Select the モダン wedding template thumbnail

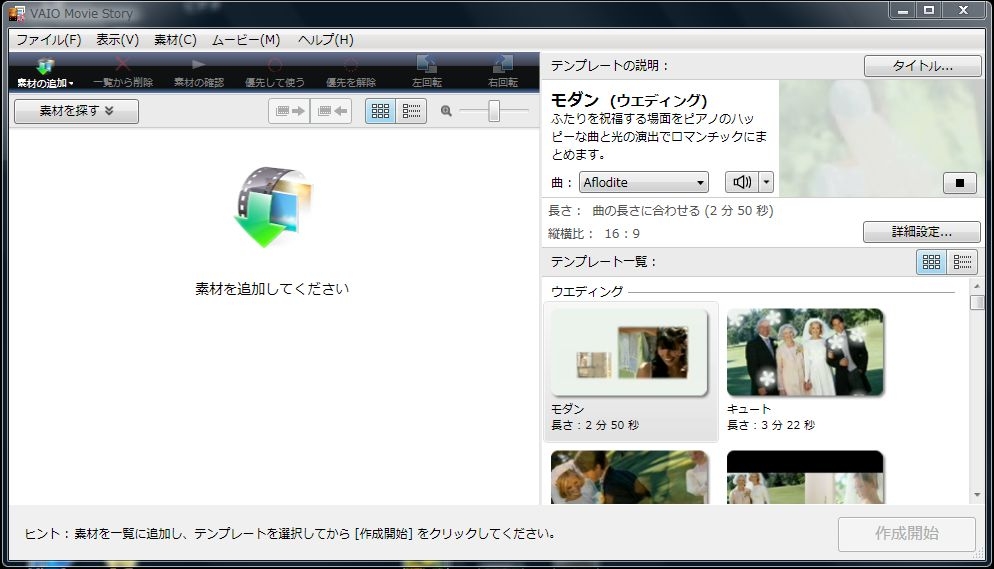(x=629, y=352)
